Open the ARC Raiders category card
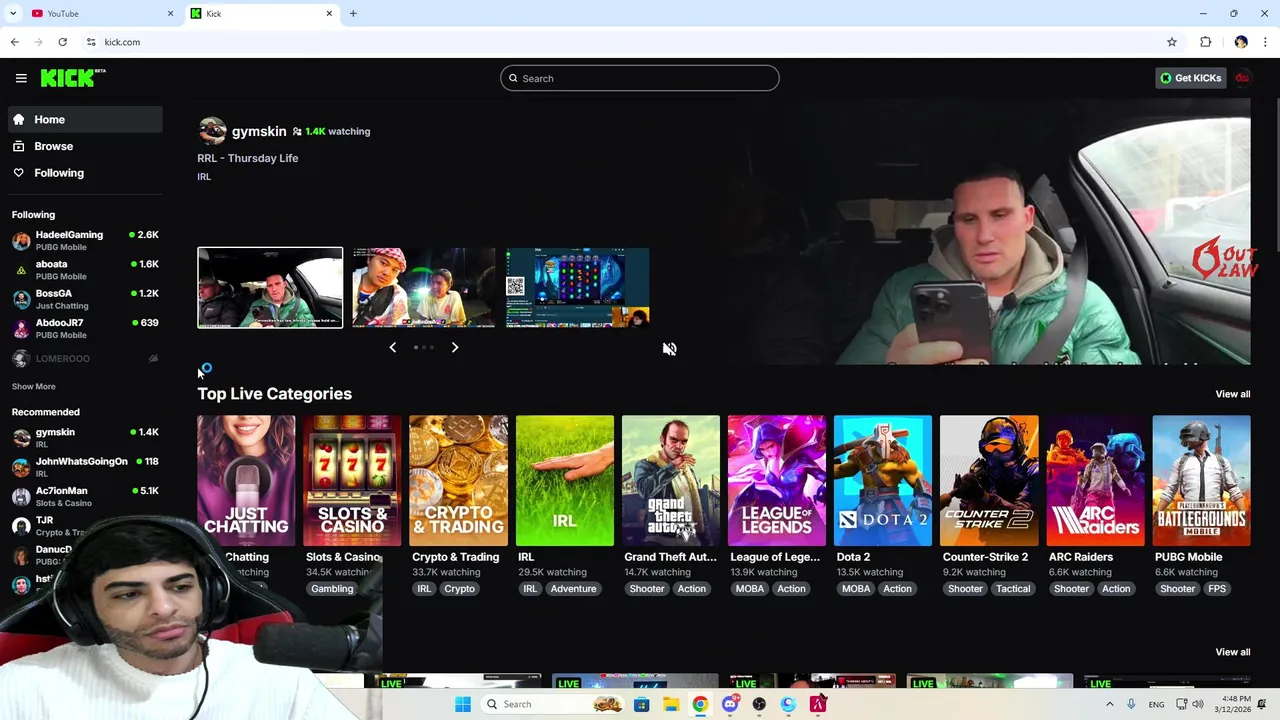 (1095, 481)
